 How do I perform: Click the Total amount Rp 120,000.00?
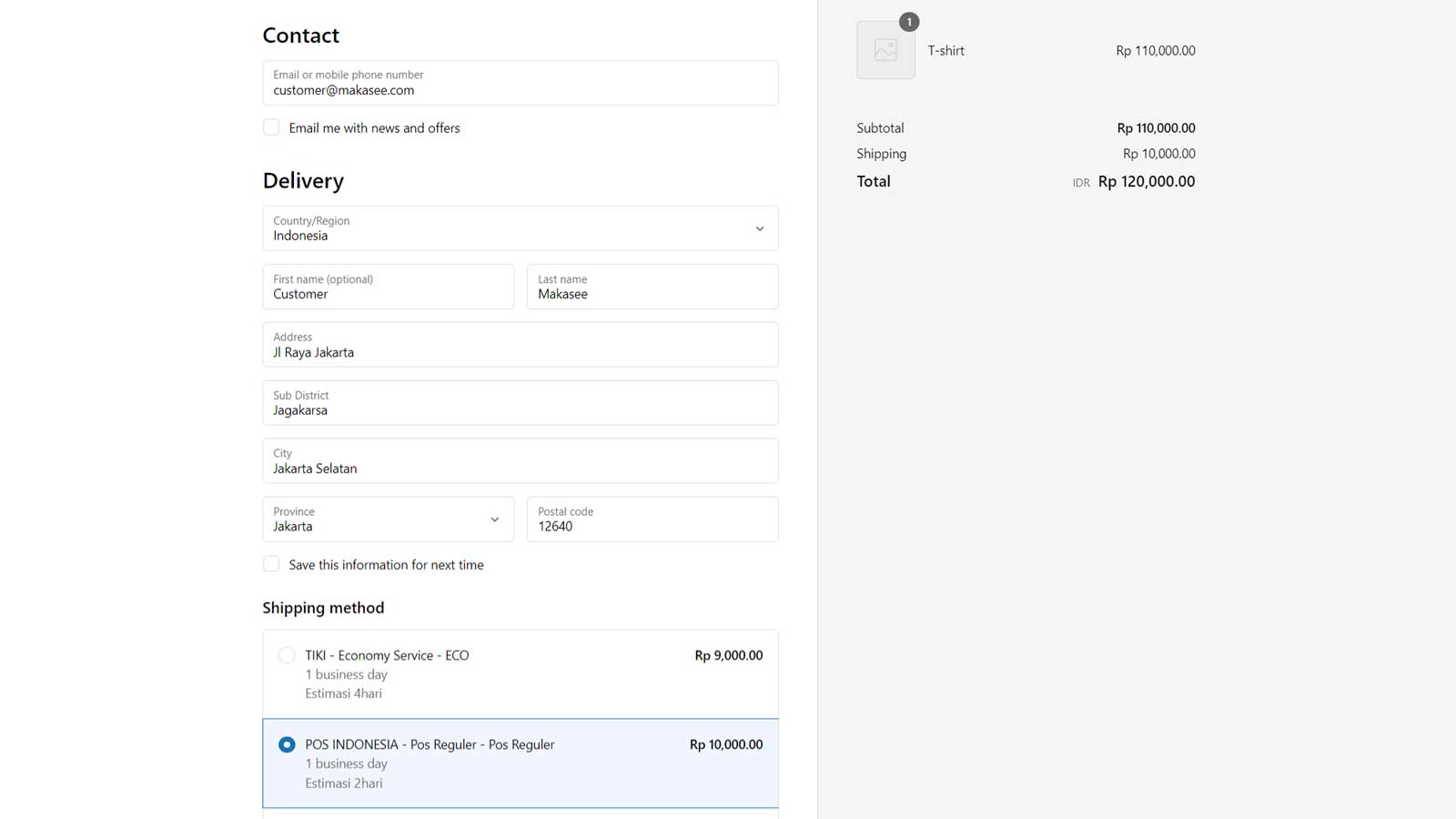point(1147,181)
